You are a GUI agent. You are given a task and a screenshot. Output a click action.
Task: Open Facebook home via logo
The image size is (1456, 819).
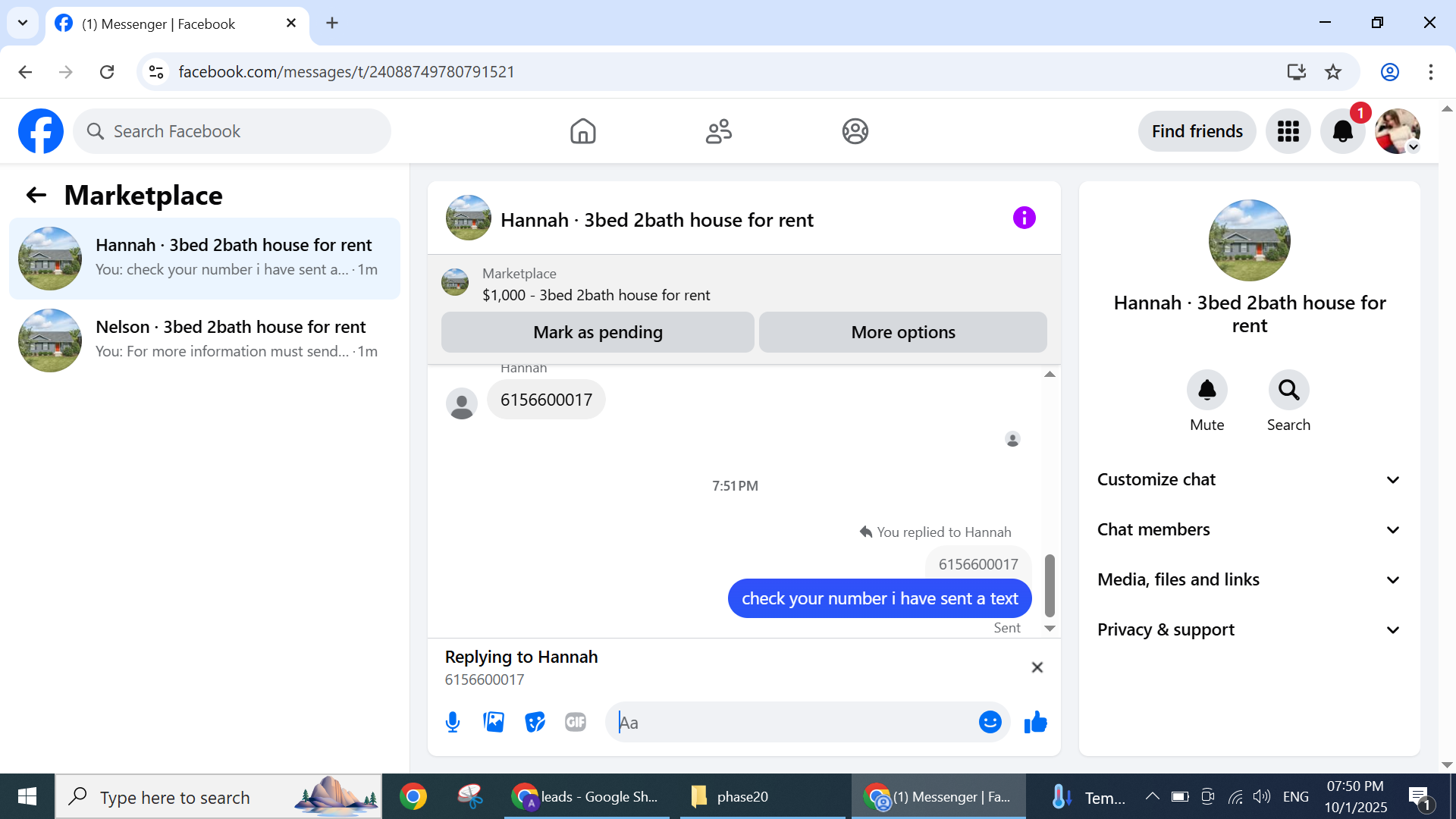41,131
